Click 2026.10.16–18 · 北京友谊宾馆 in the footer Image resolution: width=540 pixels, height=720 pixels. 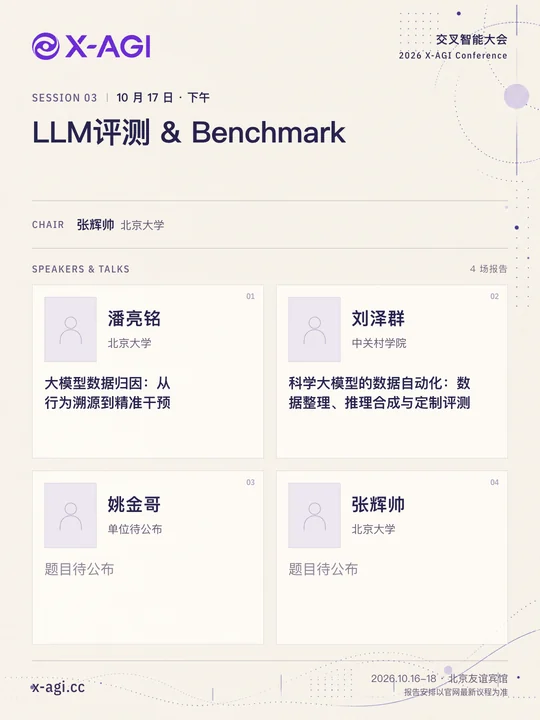439,679
